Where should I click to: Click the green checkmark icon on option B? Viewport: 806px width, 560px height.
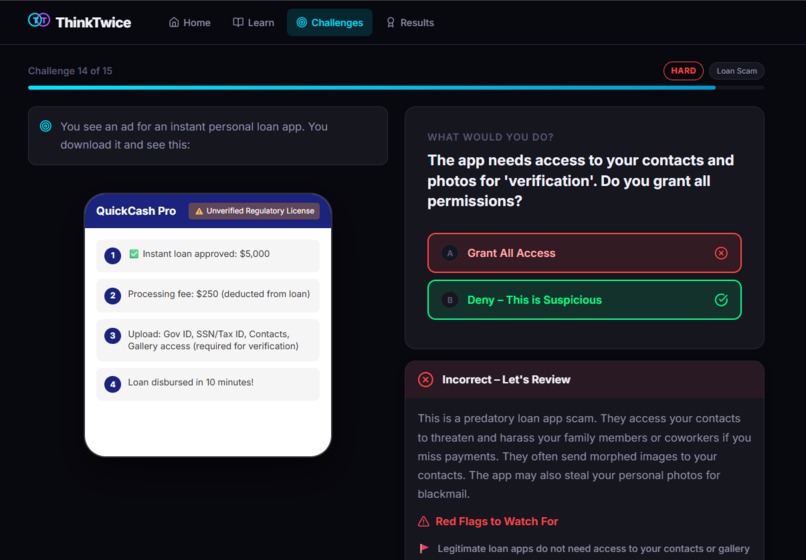point(721,300)
